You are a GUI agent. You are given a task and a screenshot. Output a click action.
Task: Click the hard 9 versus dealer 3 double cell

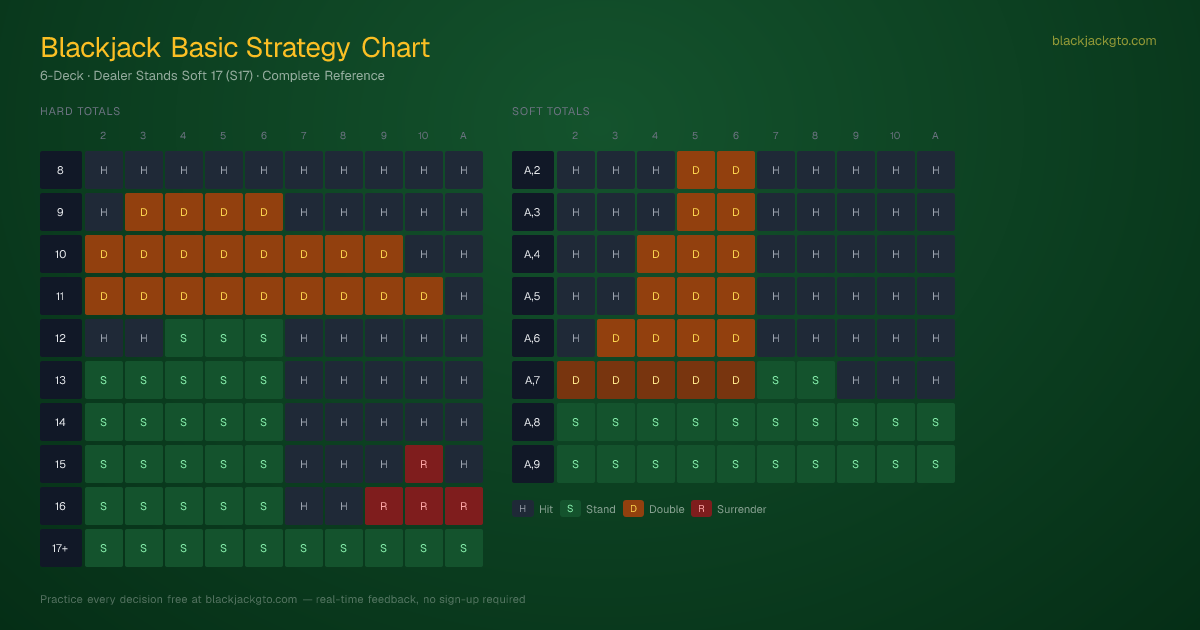click(144, 212)
